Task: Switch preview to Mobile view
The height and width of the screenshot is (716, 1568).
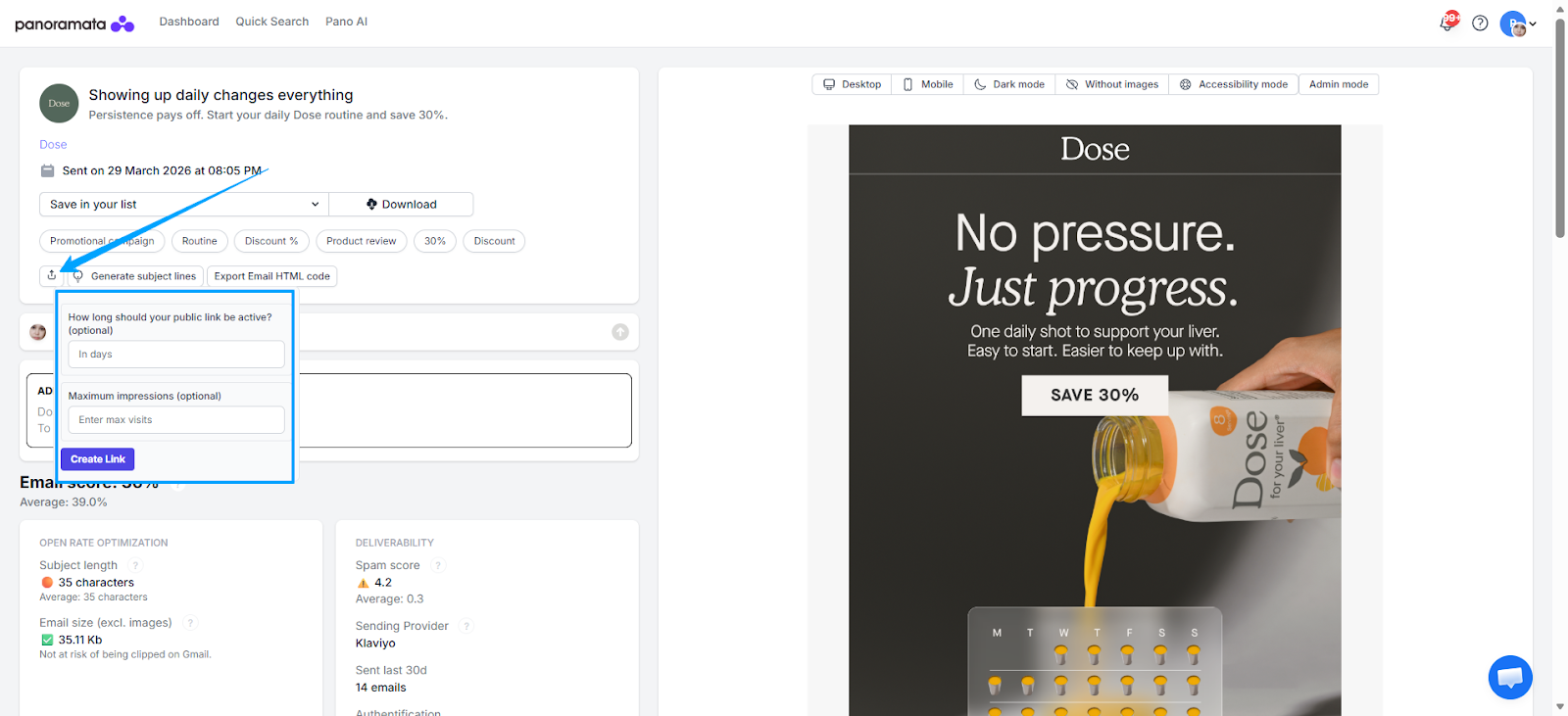Action: point(927,84)
